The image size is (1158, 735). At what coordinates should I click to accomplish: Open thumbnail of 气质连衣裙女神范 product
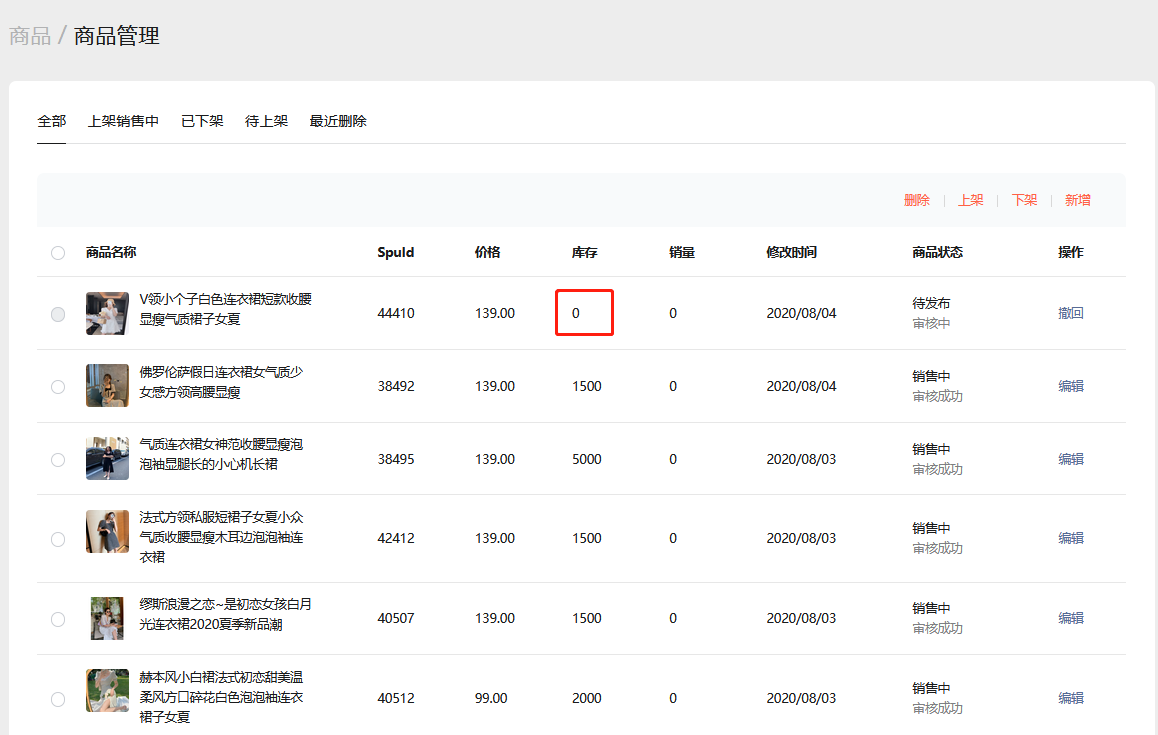coord(107,458)
